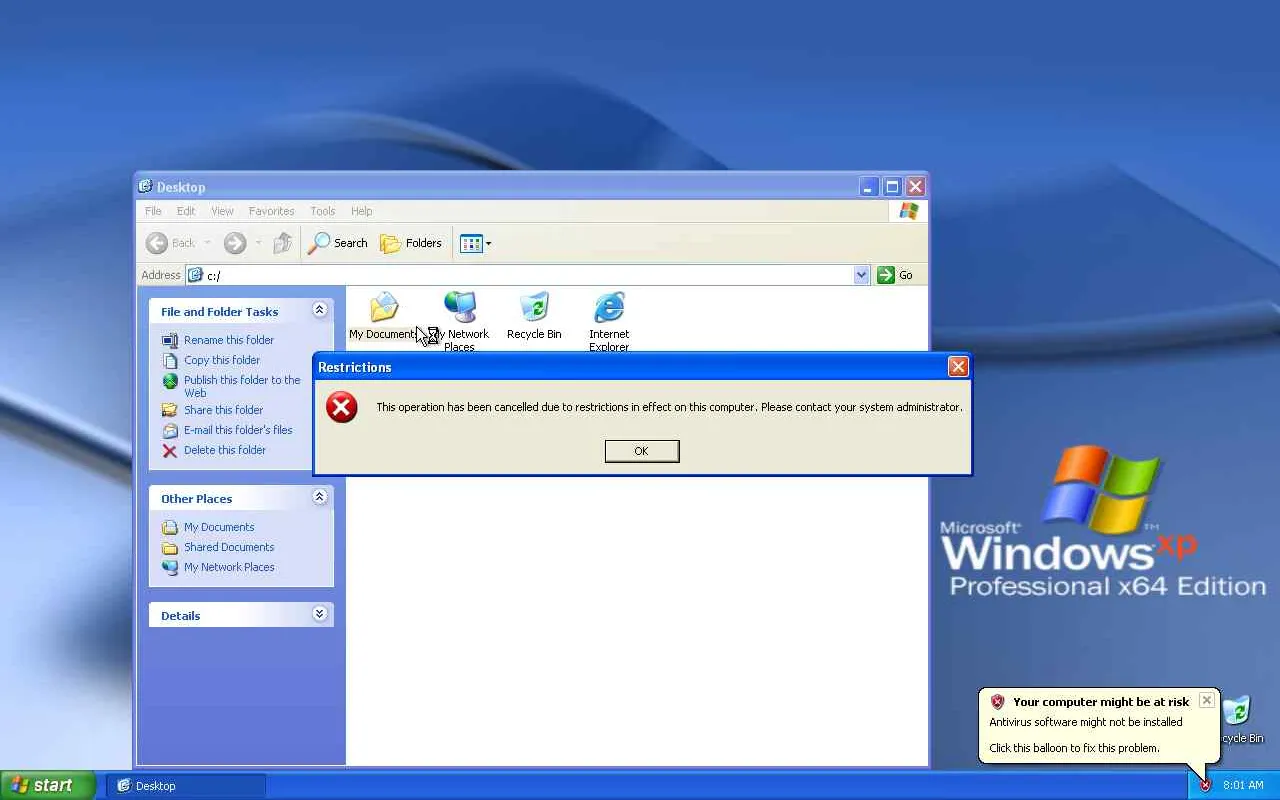
Task: Click the Desktop taskbar button
Action: point(186,786)
